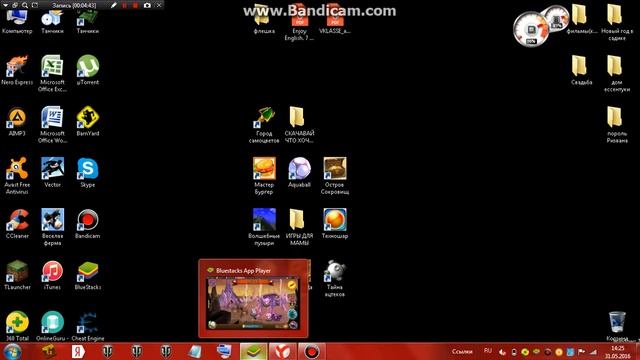Select the Техношар game shortcut
Image resolution: width=640 pixels, height=360 pixels.
pos(335,224)
